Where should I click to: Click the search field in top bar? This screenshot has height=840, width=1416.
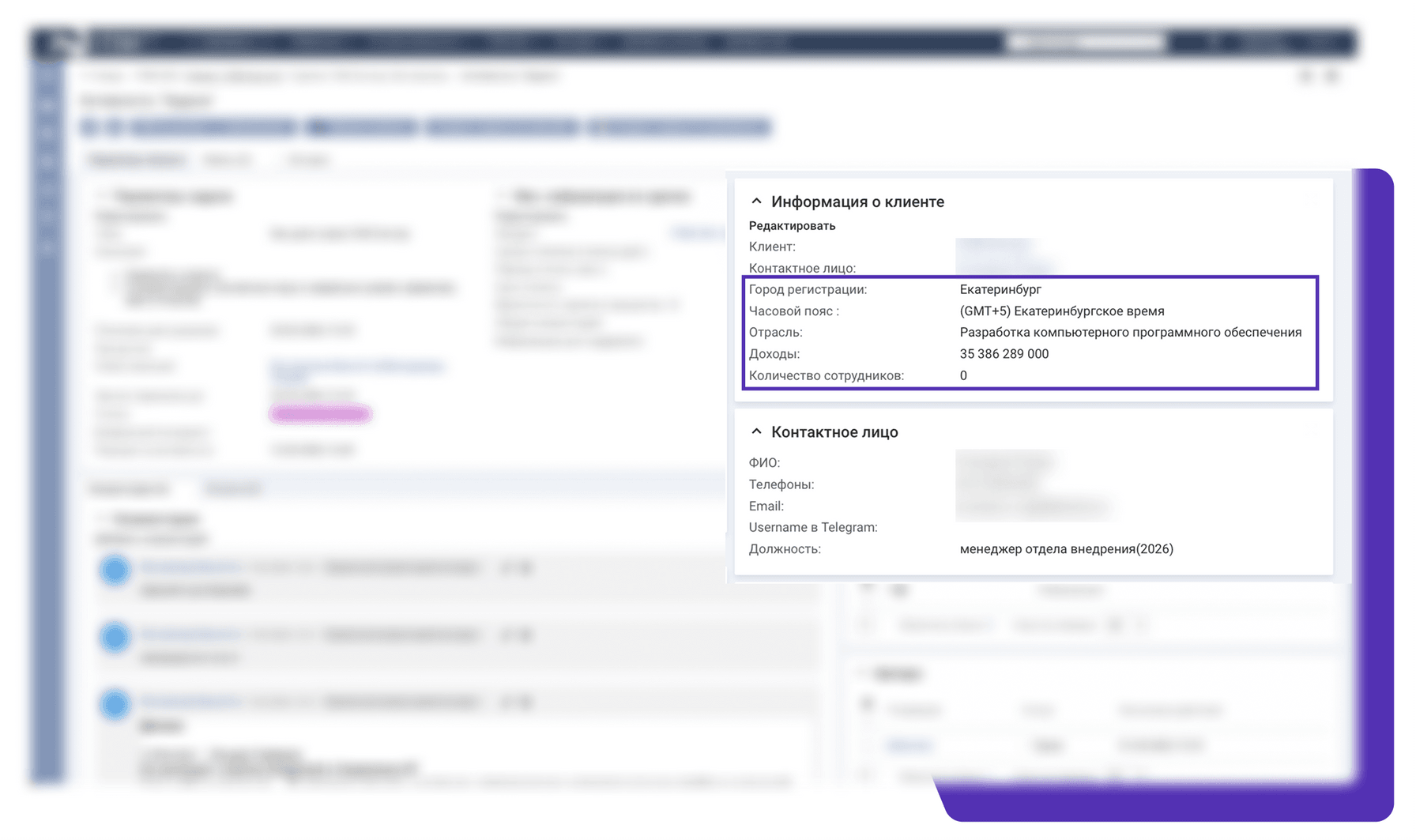pos(1086,42)
